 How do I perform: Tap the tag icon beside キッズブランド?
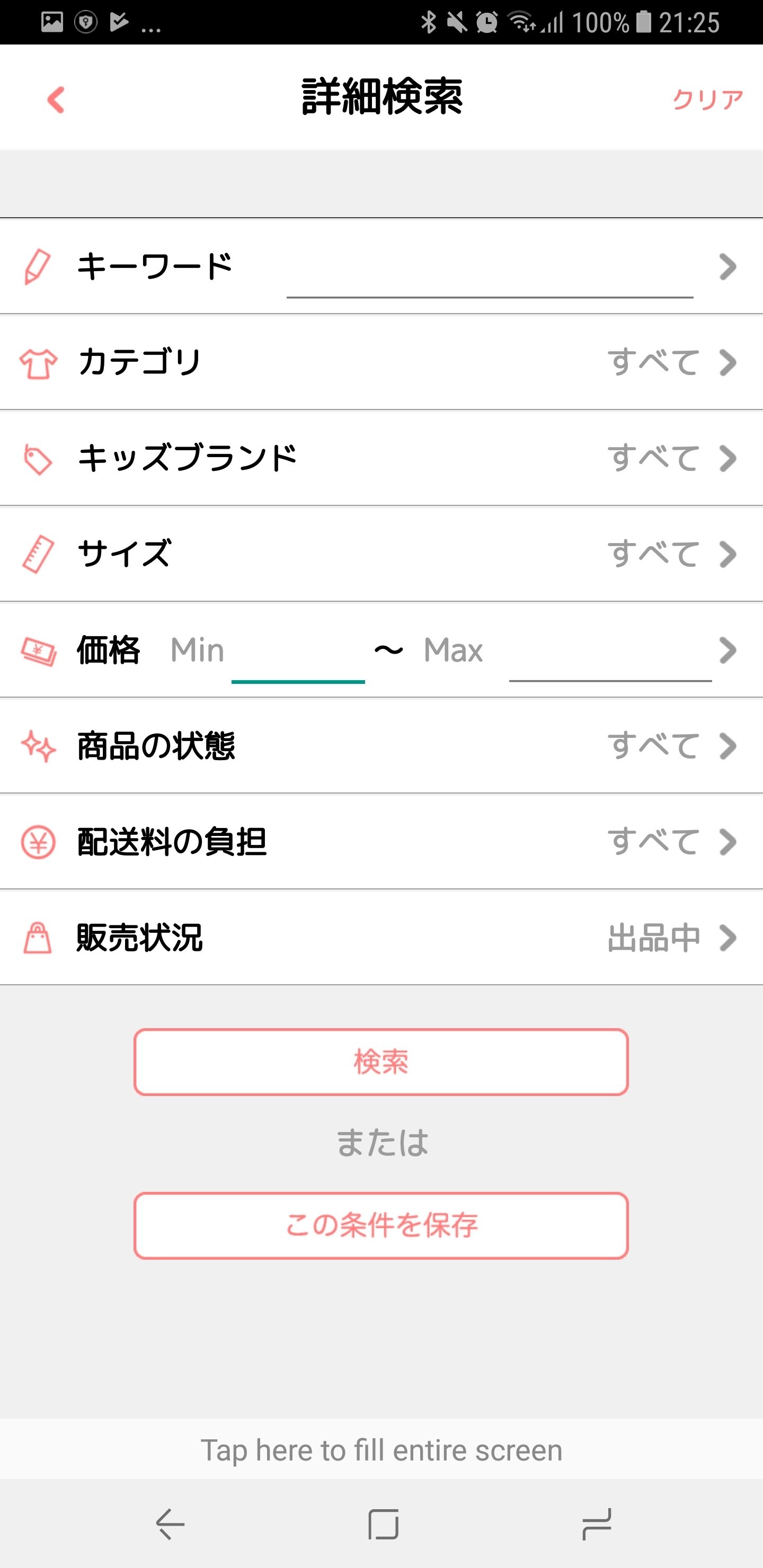[38, 460]
